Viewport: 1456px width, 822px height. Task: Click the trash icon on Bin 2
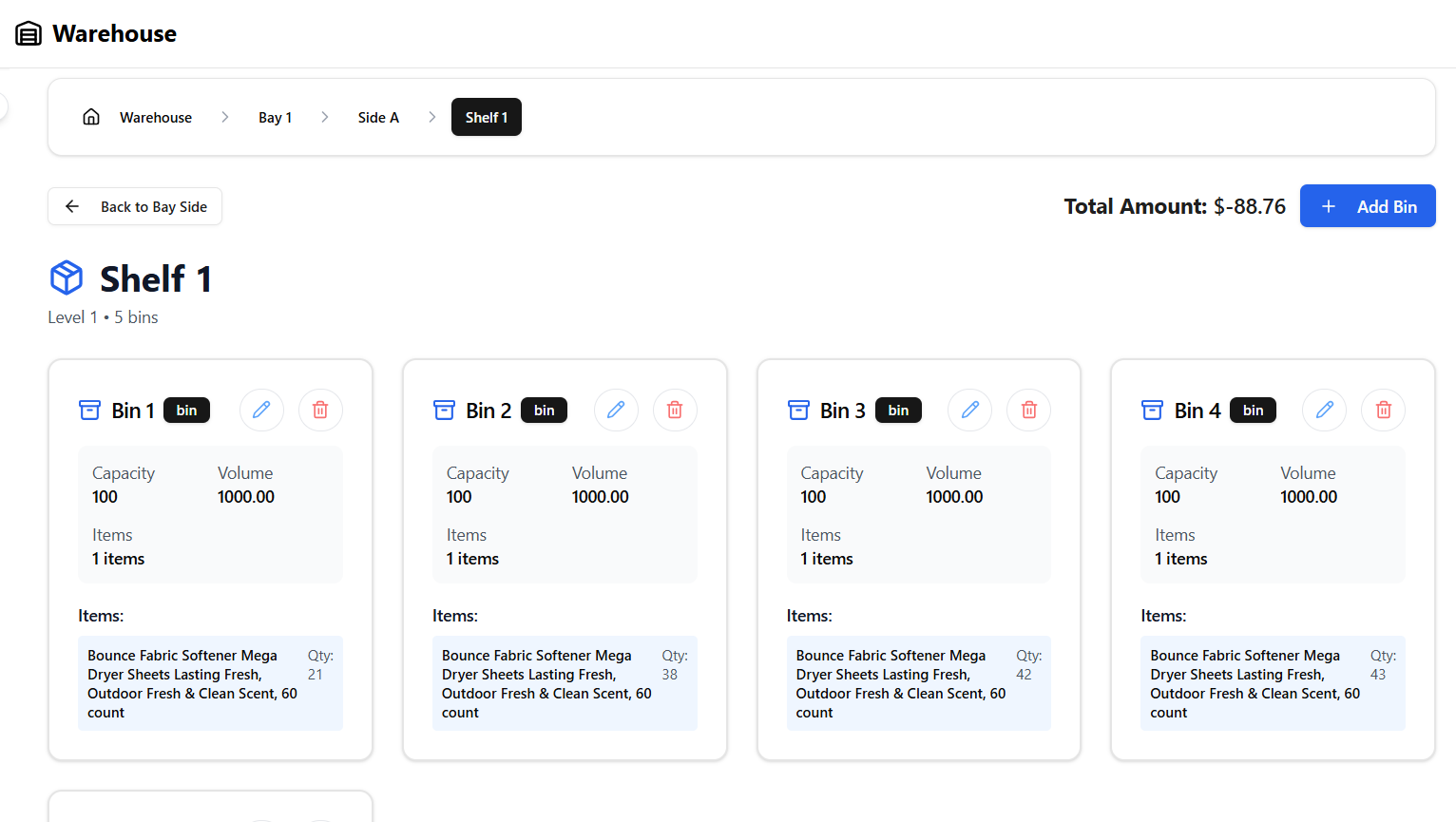[675, 410]
